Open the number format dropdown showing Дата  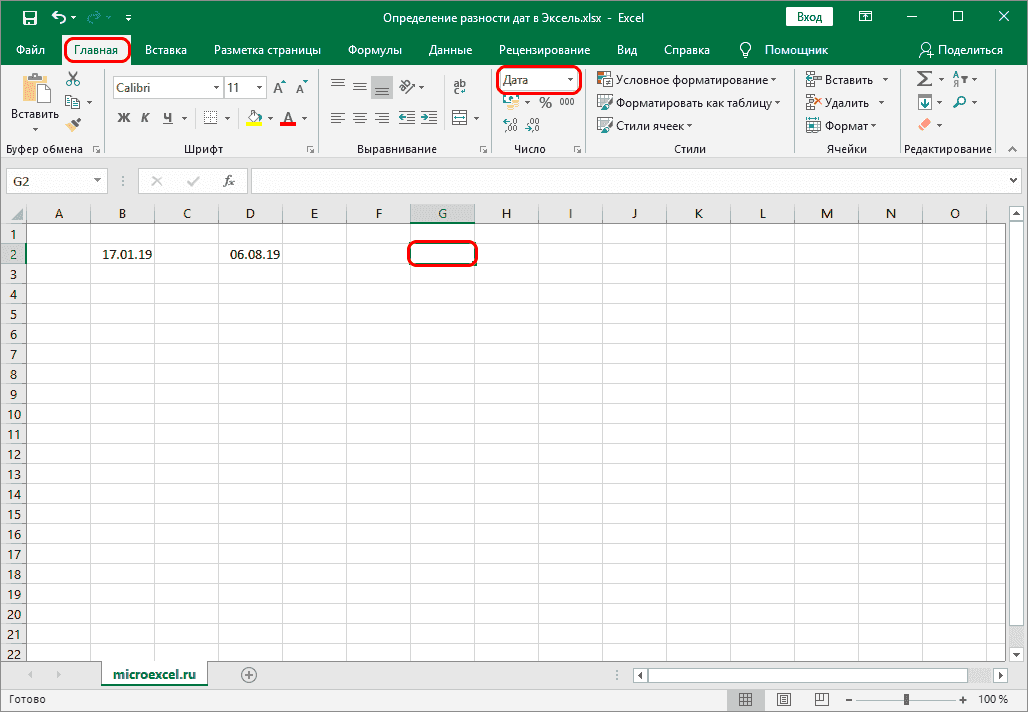570,79
